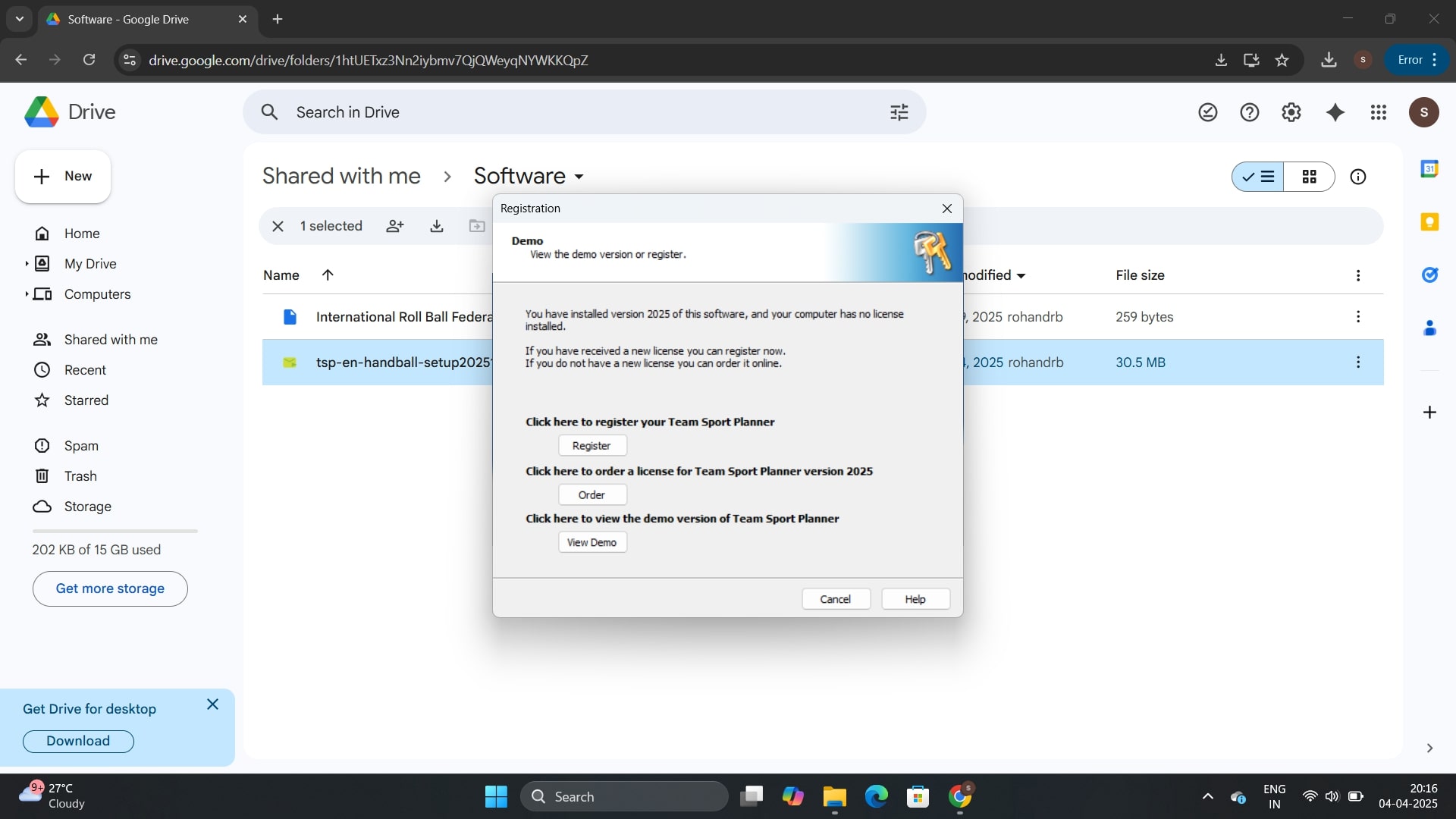Open Computers in sidebar

pyautogui.click(x=97, y=294)
